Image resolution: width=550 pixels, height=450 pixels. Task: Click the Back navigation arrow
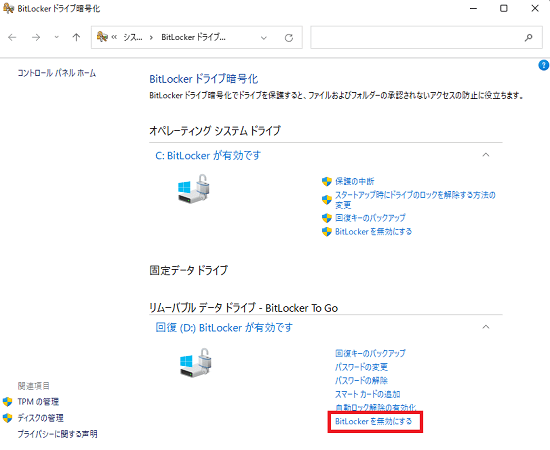12,38
